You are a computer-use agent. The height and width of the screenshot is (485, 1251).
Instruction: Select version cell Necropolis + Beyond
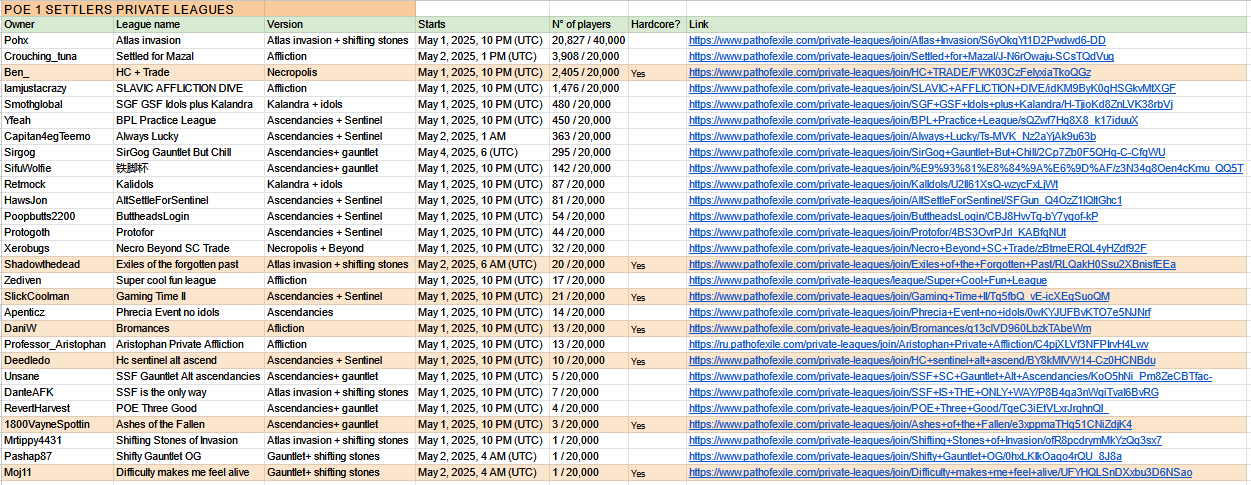(x=339, y=248)
